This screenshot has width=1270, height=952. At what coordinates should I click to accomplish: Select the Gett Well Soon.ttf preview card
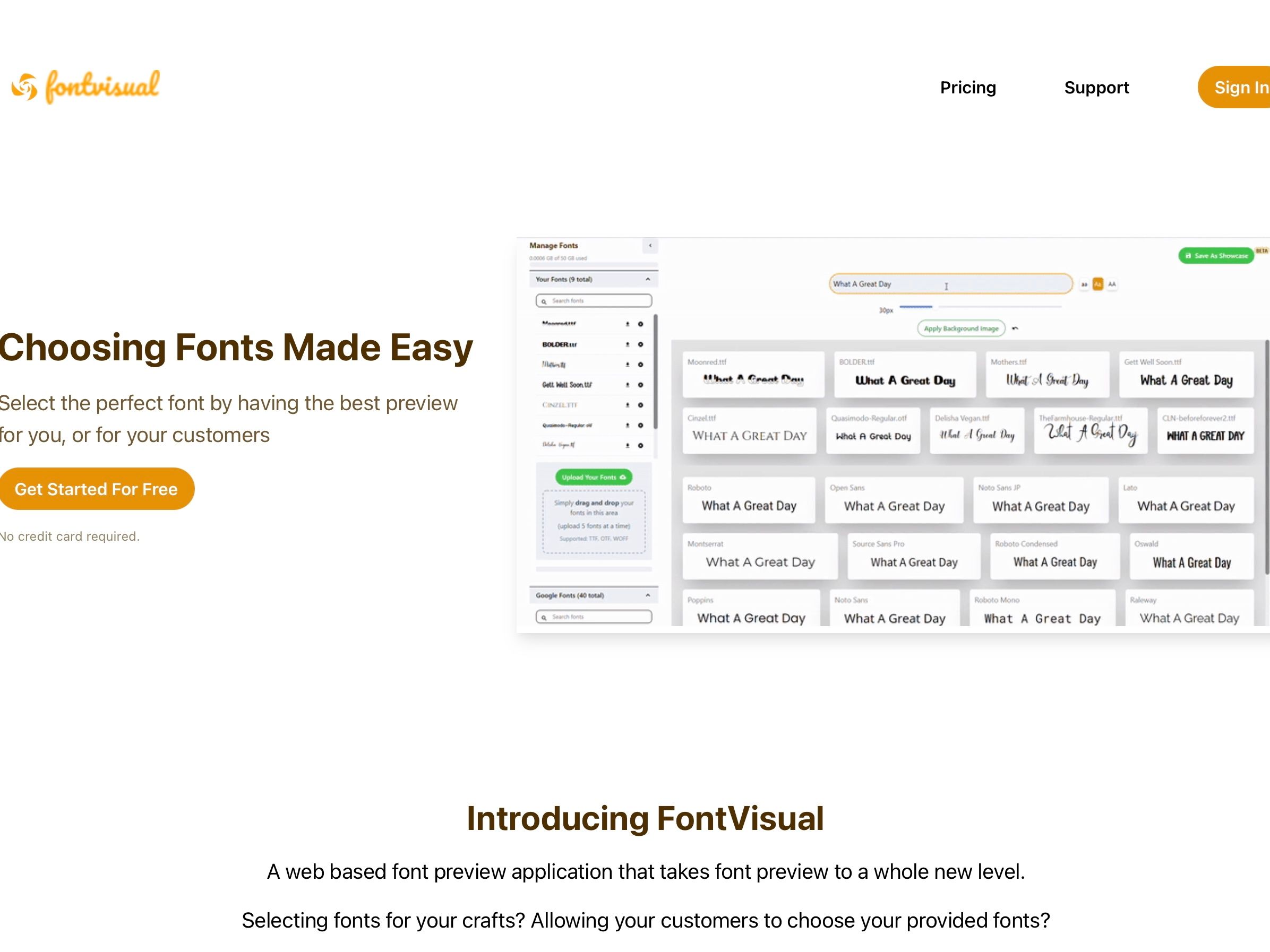1186,375
